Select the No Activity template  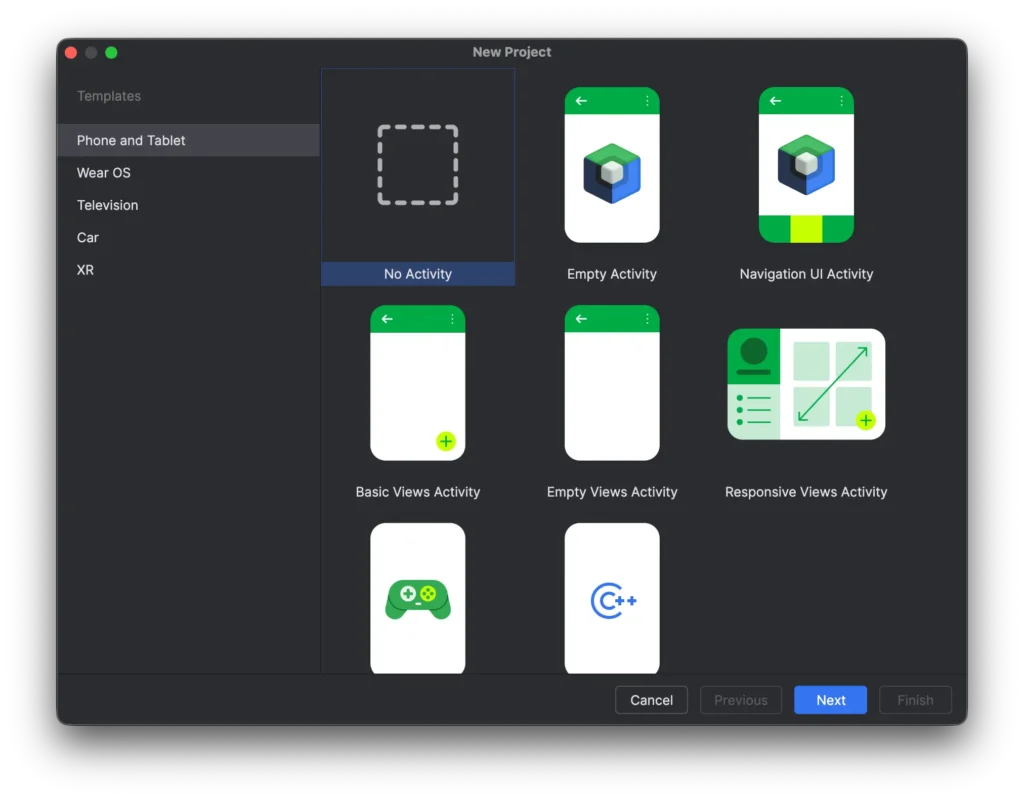(417, 165)
